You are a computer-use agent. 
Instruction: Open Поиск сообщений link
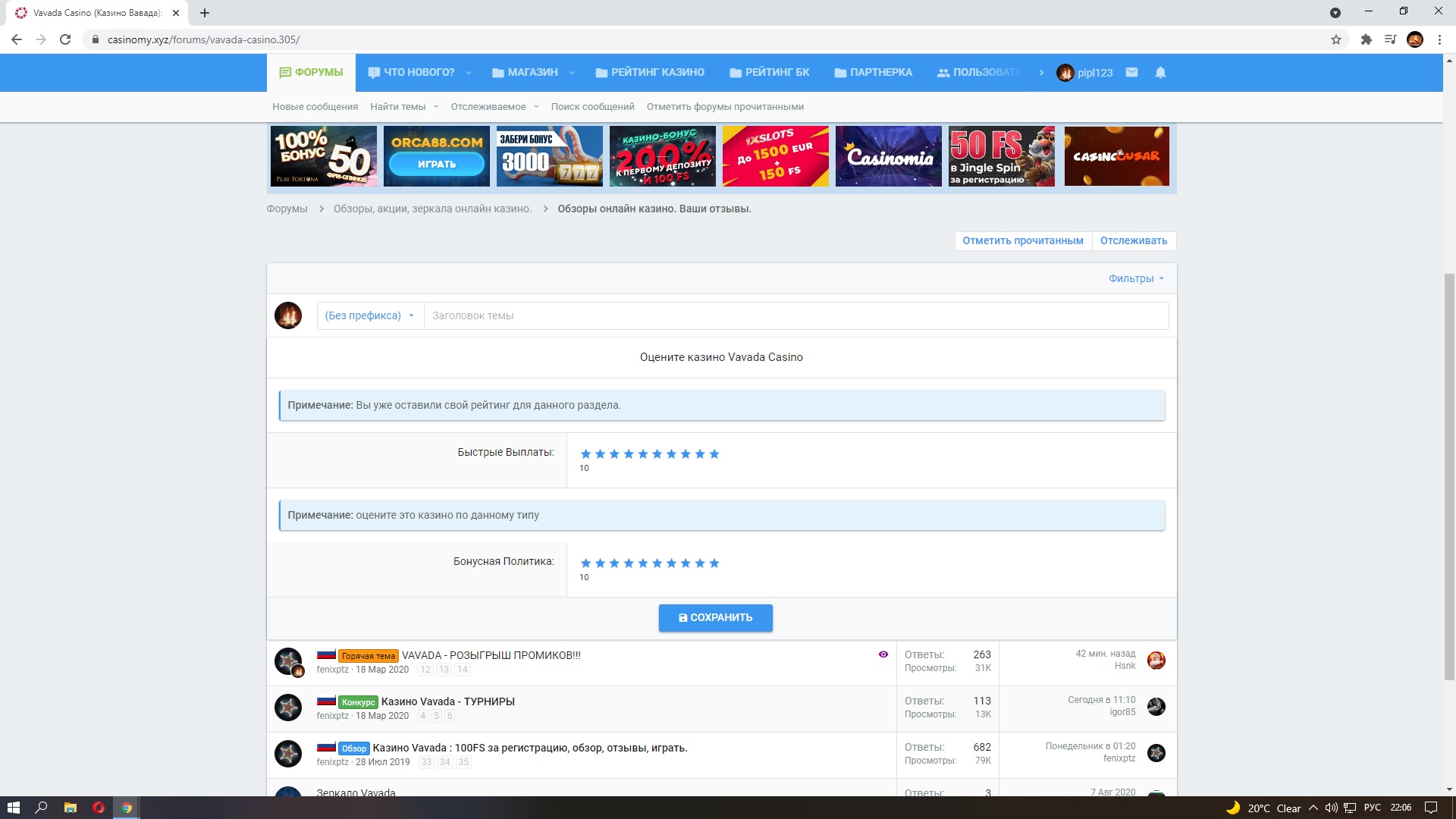pyautogui.click(x=592, y=107)
